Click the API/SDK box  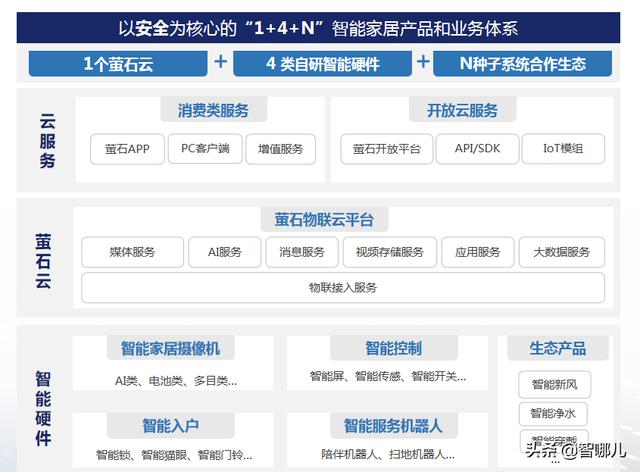click(478, 149)
